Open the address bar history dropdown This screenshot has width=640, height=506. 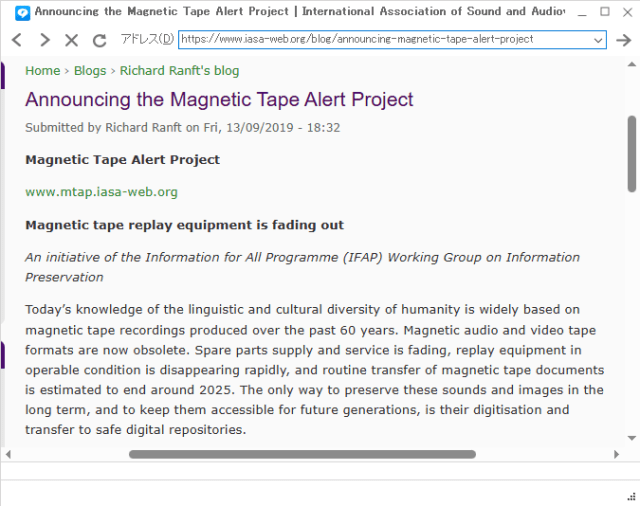[x=598, y=40]
